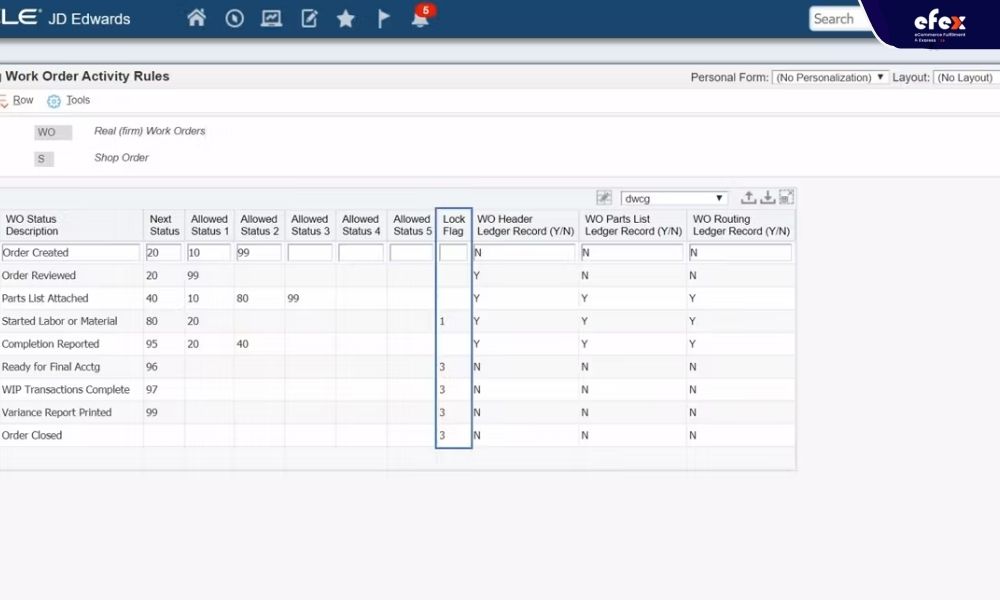Click WO Routing Ledger field in Order Created row
This screenshot has width=1000, height=600.
(x=740, y=252)
